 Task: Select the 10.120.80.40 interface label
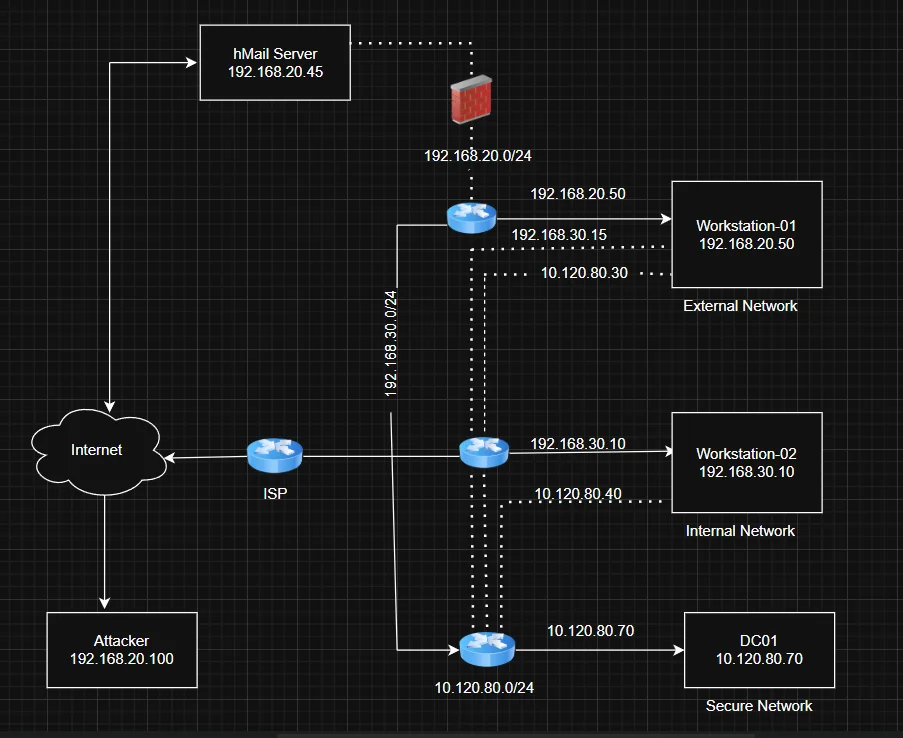pyautogui.click(x=578, y=493)
